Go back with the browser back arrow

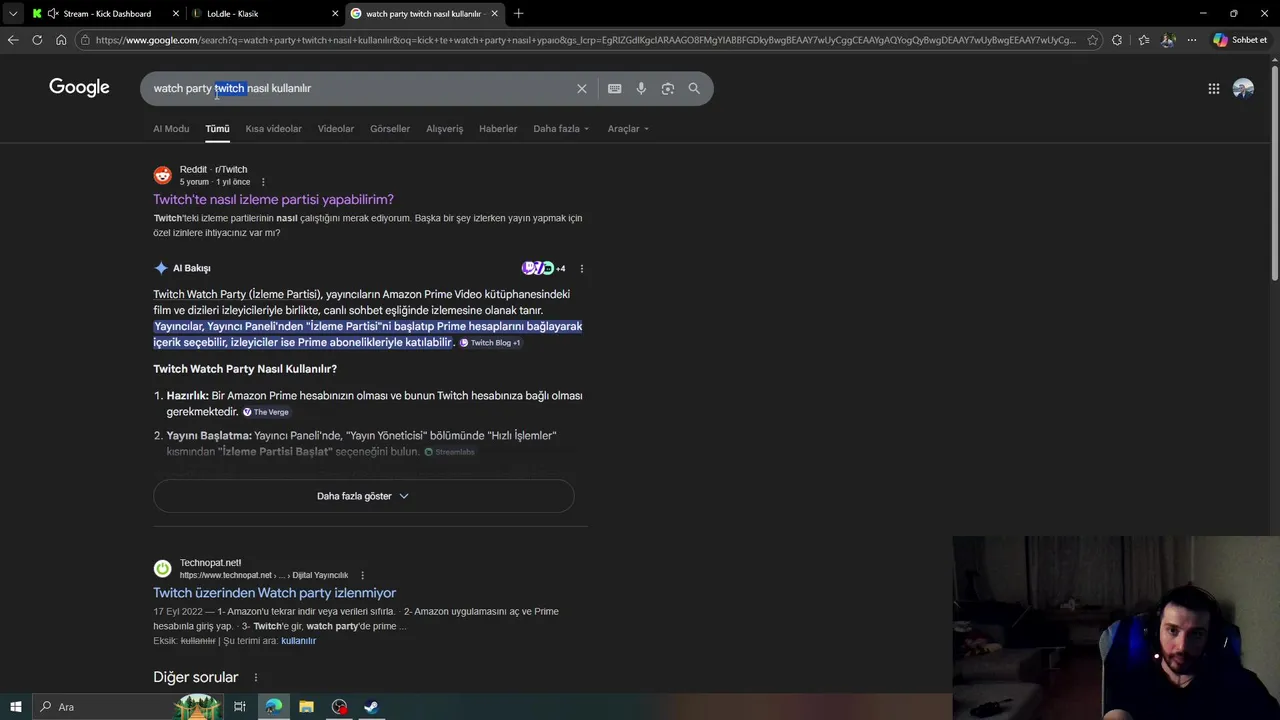point(12,40)
